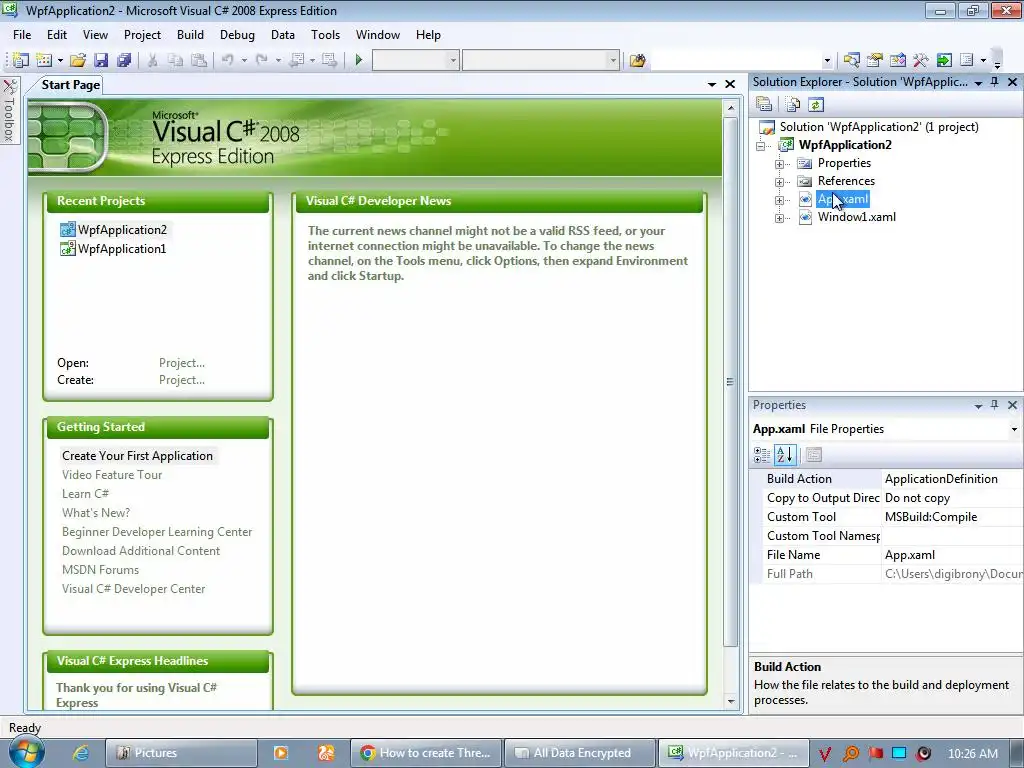The width and height of the screenshot is (1024, 768).
Task: Open the Project menu
Action: point(142,35)
